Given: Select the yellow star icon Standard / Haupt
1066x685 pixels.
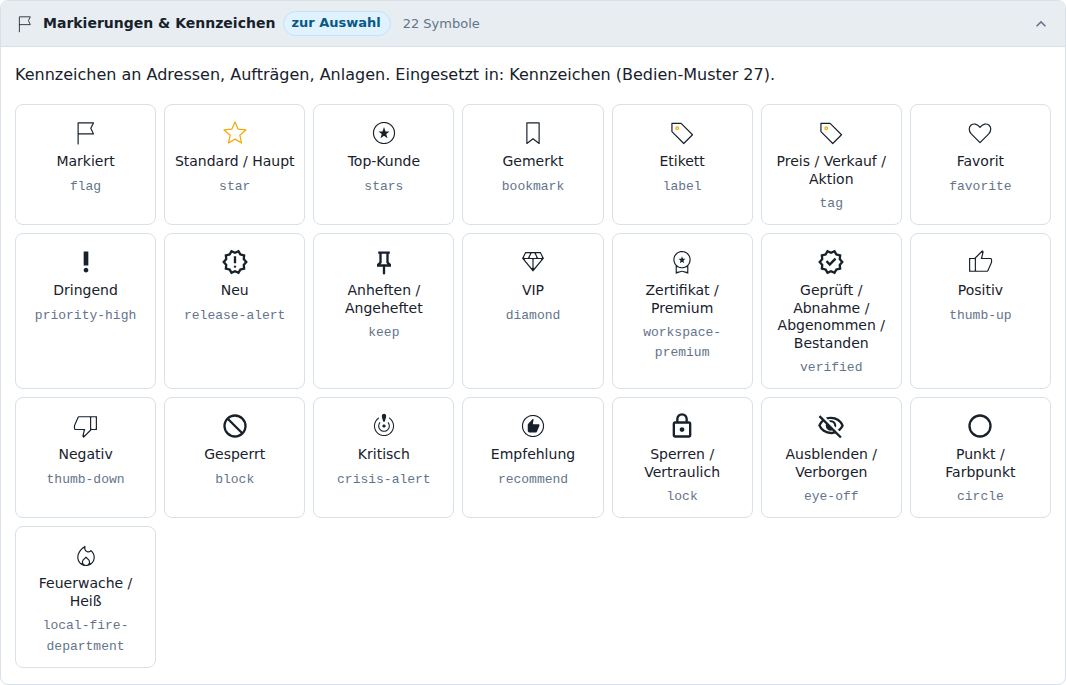Looking at the screenshot, I should pyautogui.click(x=235, y=133).
